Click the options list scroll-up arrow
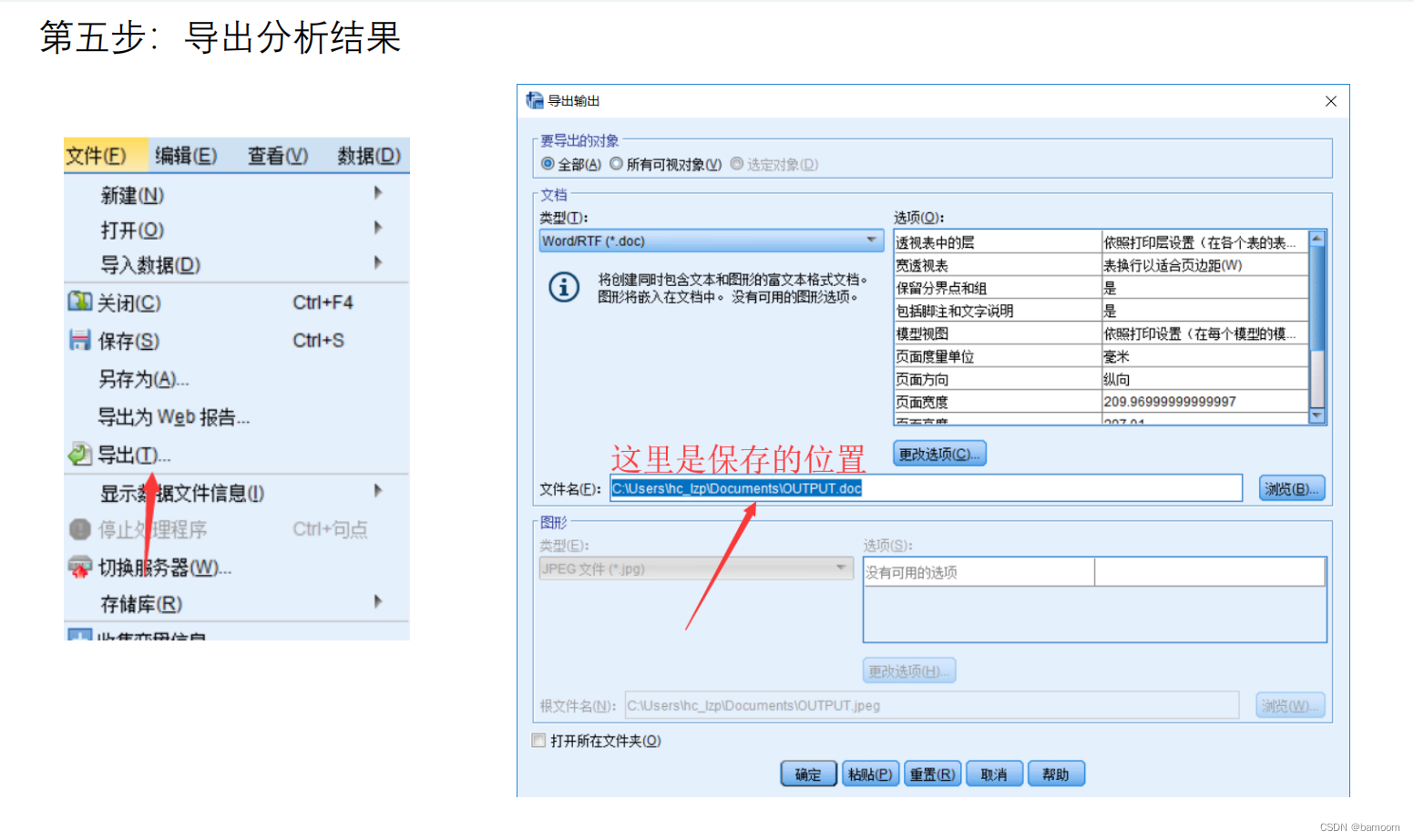The image size is (1414, 840). click(x=1317, y=239)
